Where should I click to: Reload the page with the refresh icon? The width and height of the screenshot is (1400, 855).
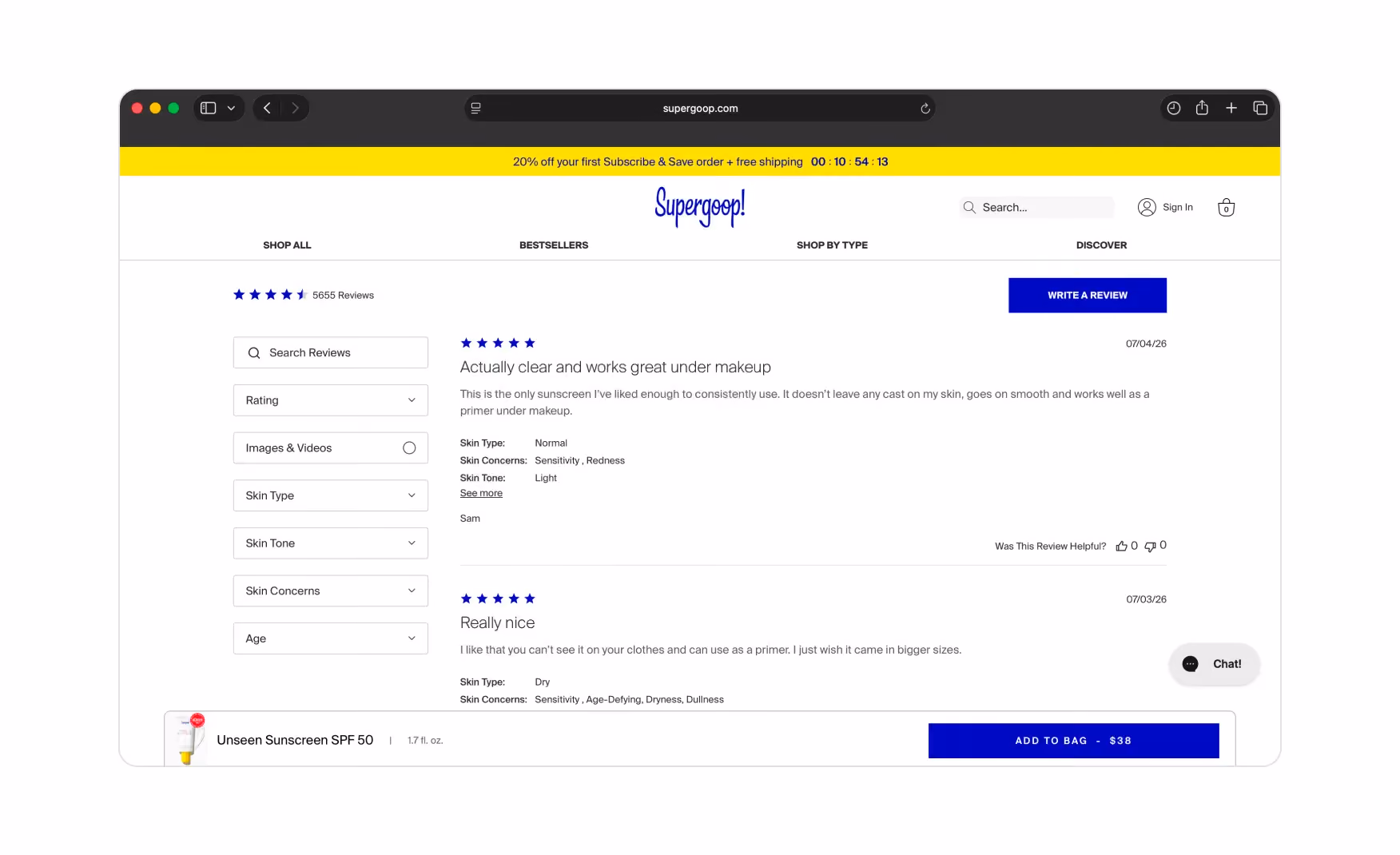click(x=925, y=108)
